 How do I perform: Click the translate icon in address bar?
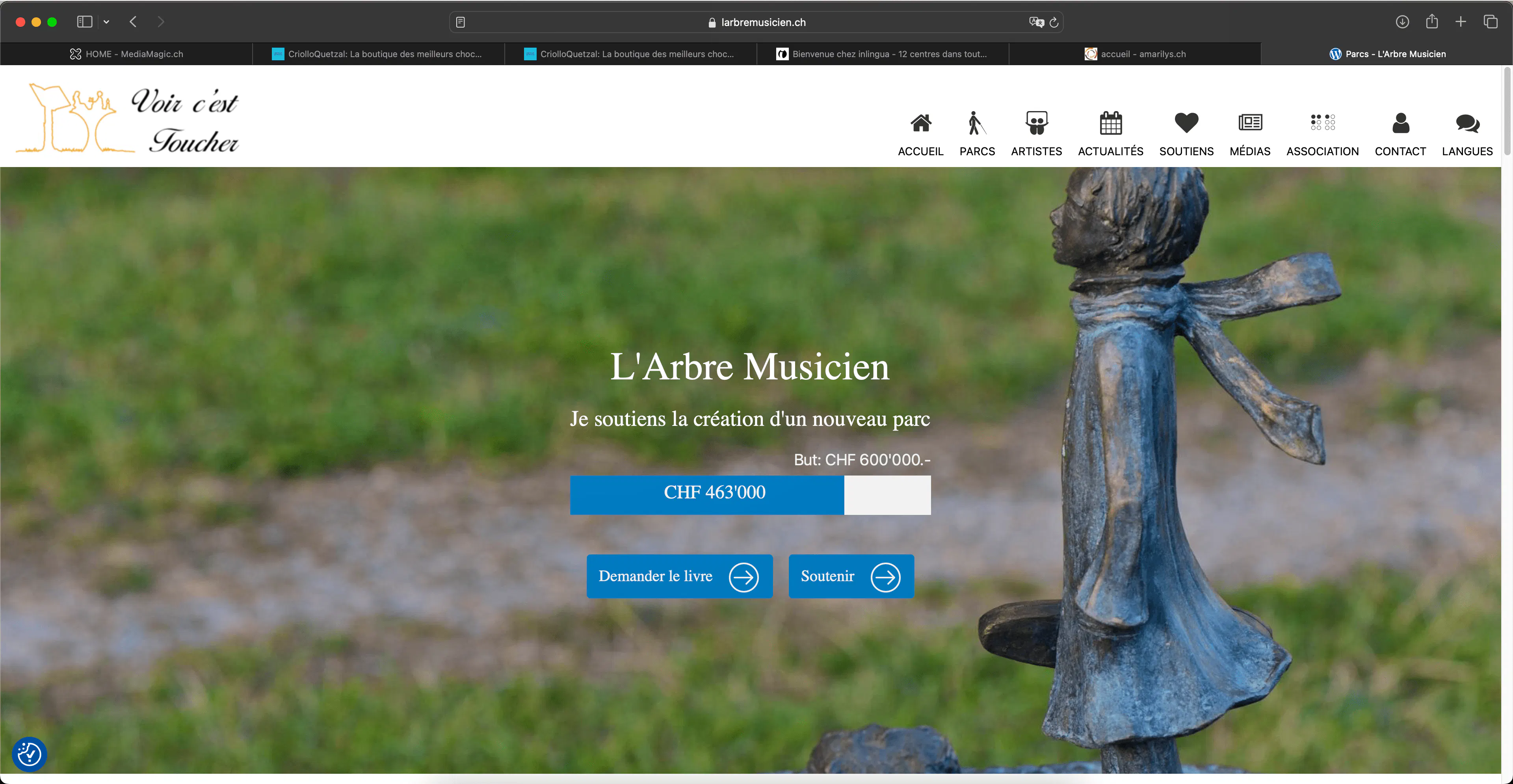click(x=1036, y=22)
